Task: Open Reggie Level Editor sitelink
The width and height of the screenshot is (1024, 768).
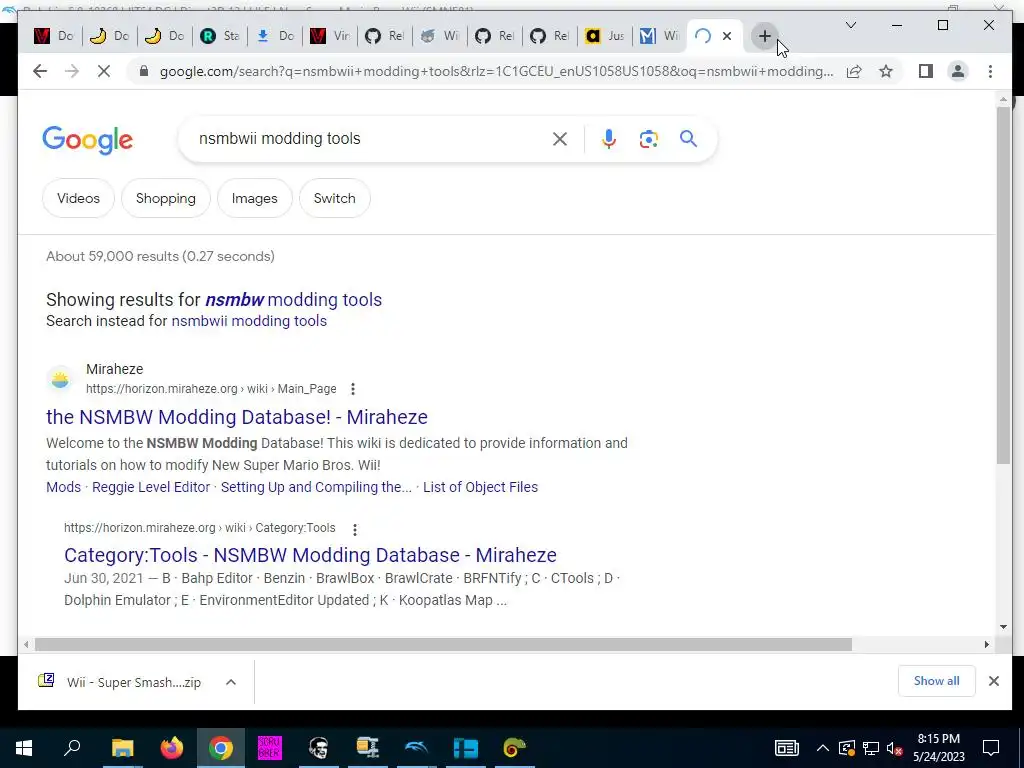Action: click(x=151, y=487)
